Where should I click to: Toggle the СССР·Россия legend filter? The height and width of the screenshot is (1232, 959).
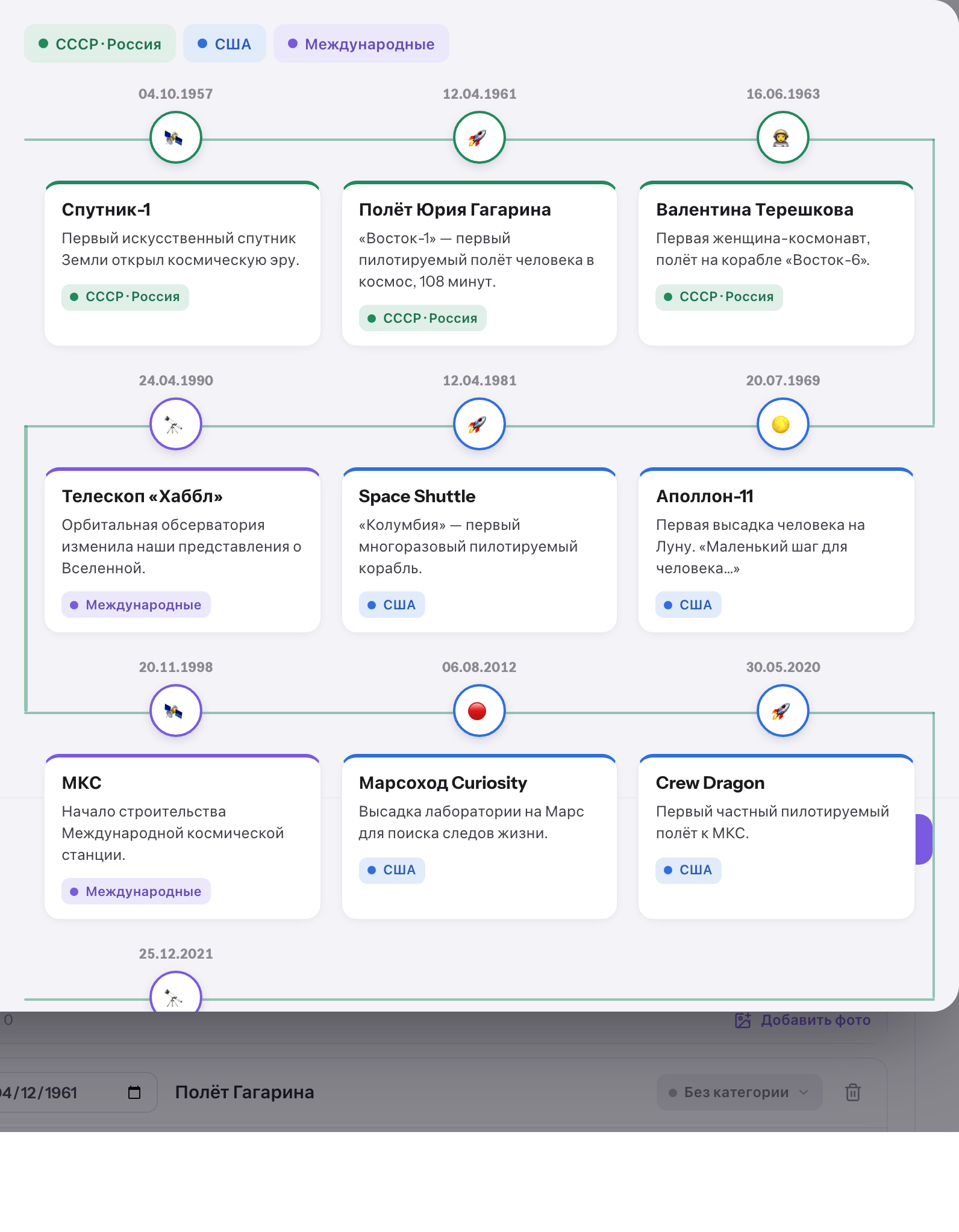click(100, 44)
